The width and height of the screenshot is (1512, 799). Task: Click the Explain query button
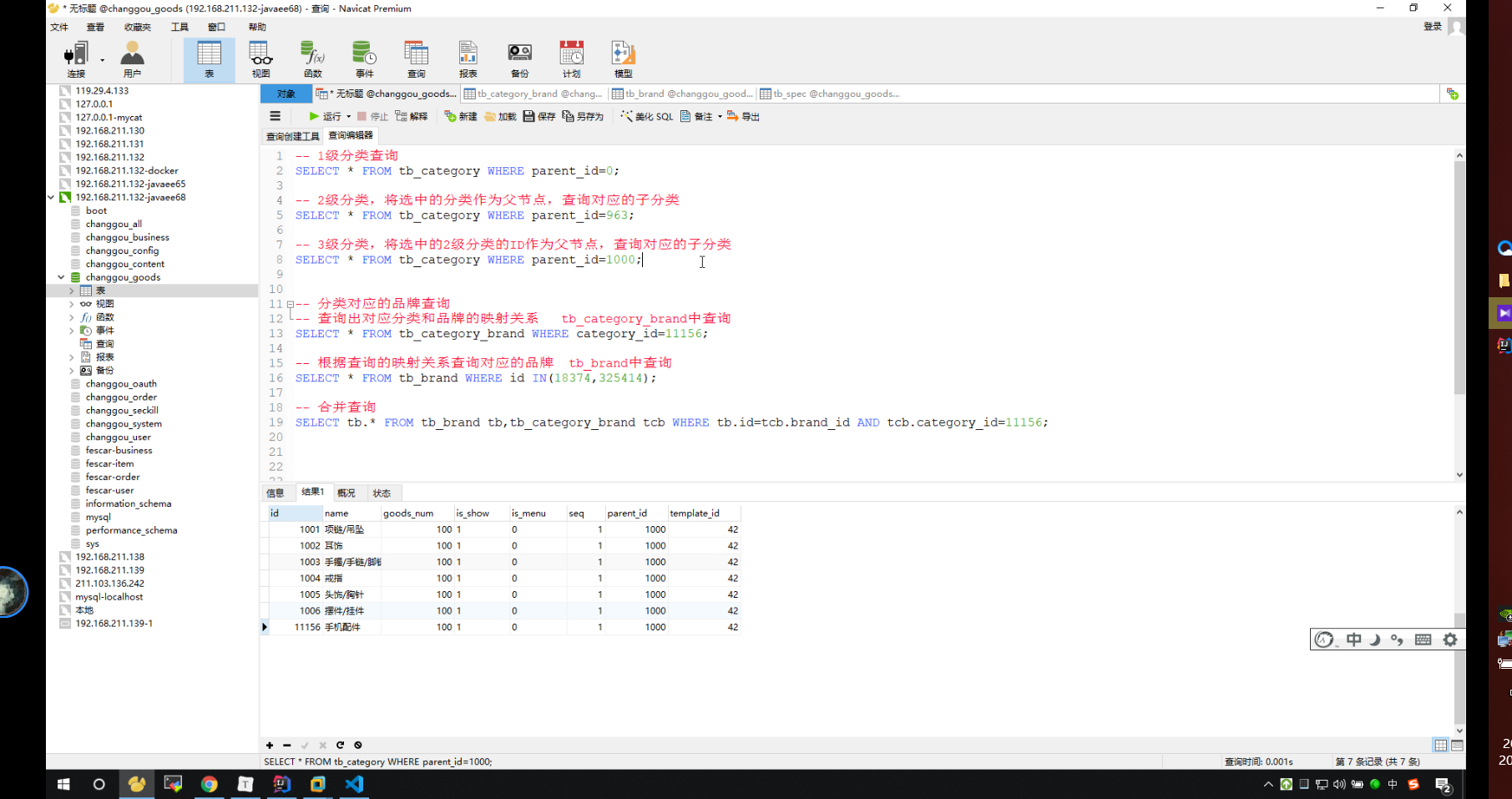click(412, 116)
